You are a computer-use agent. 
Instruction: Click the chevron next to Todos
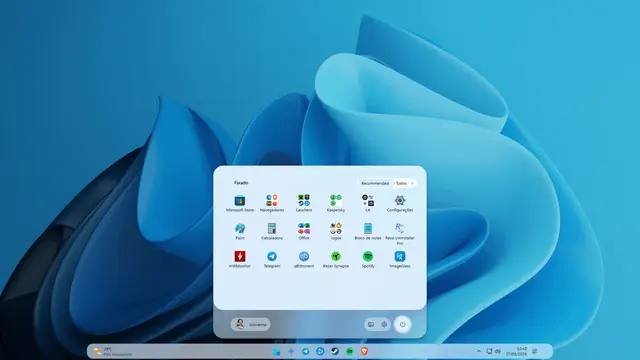coord(412,183)
